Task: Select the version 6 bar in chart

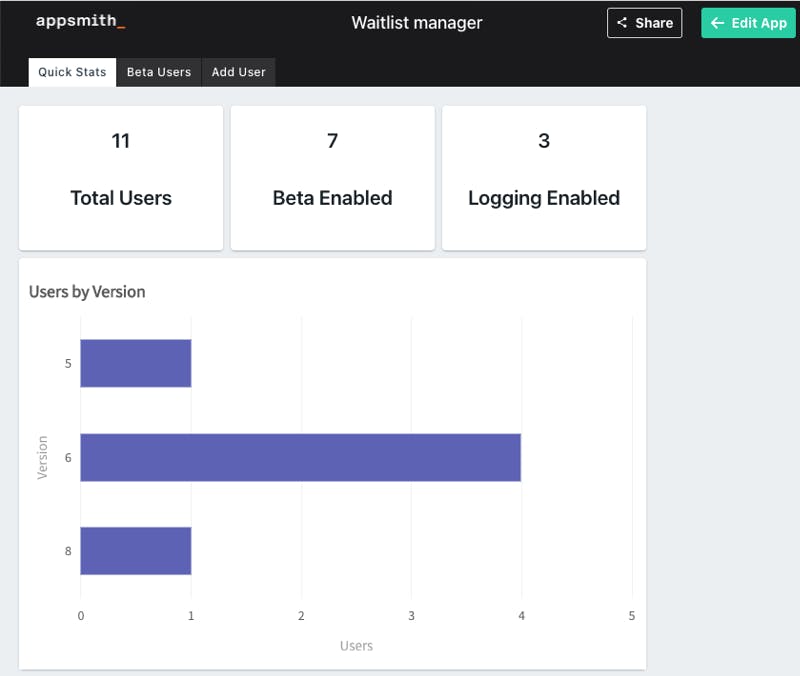Action: [x=300, y=457]
